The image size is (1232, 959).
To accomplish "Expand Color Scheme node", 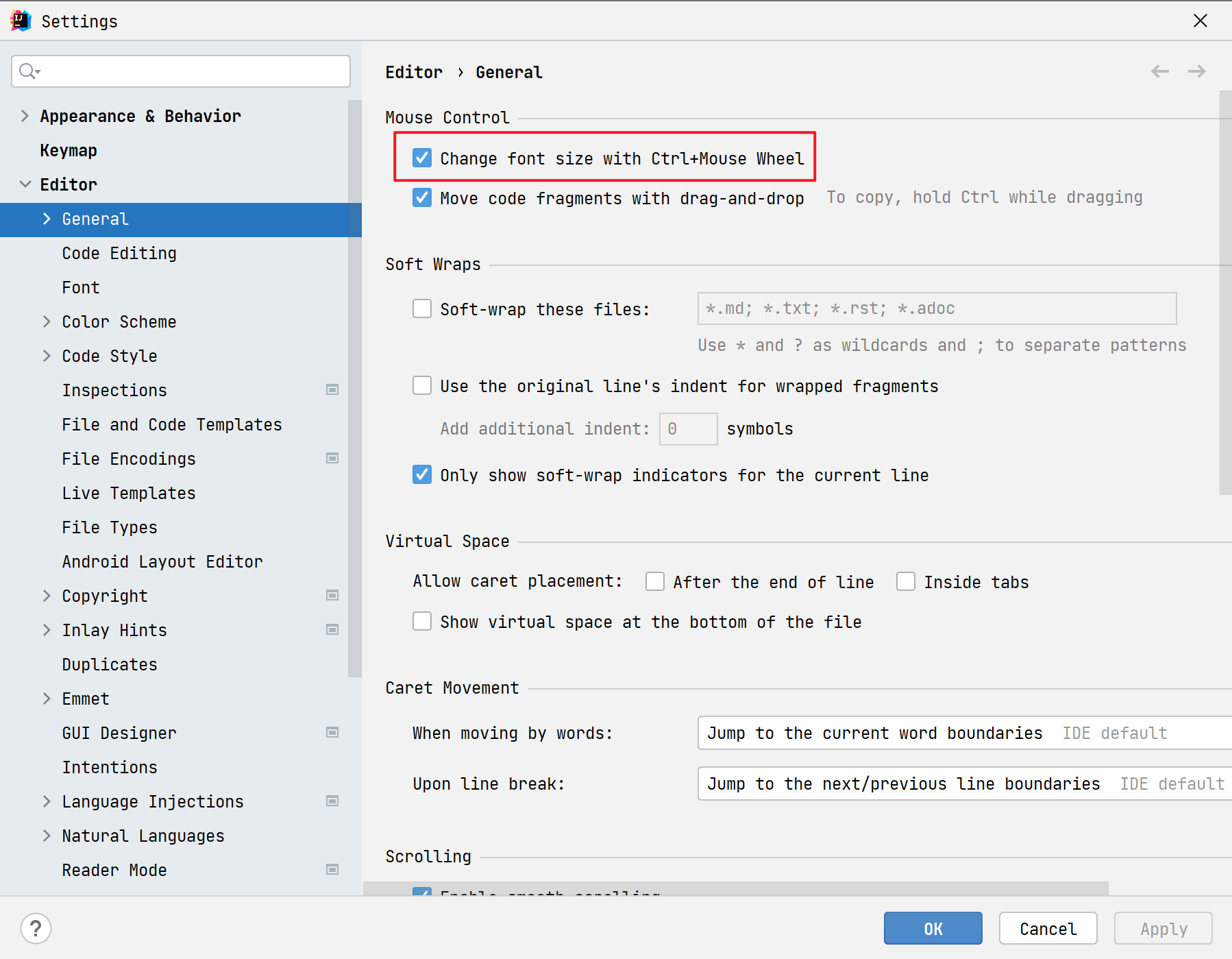I will pos(47,321).
